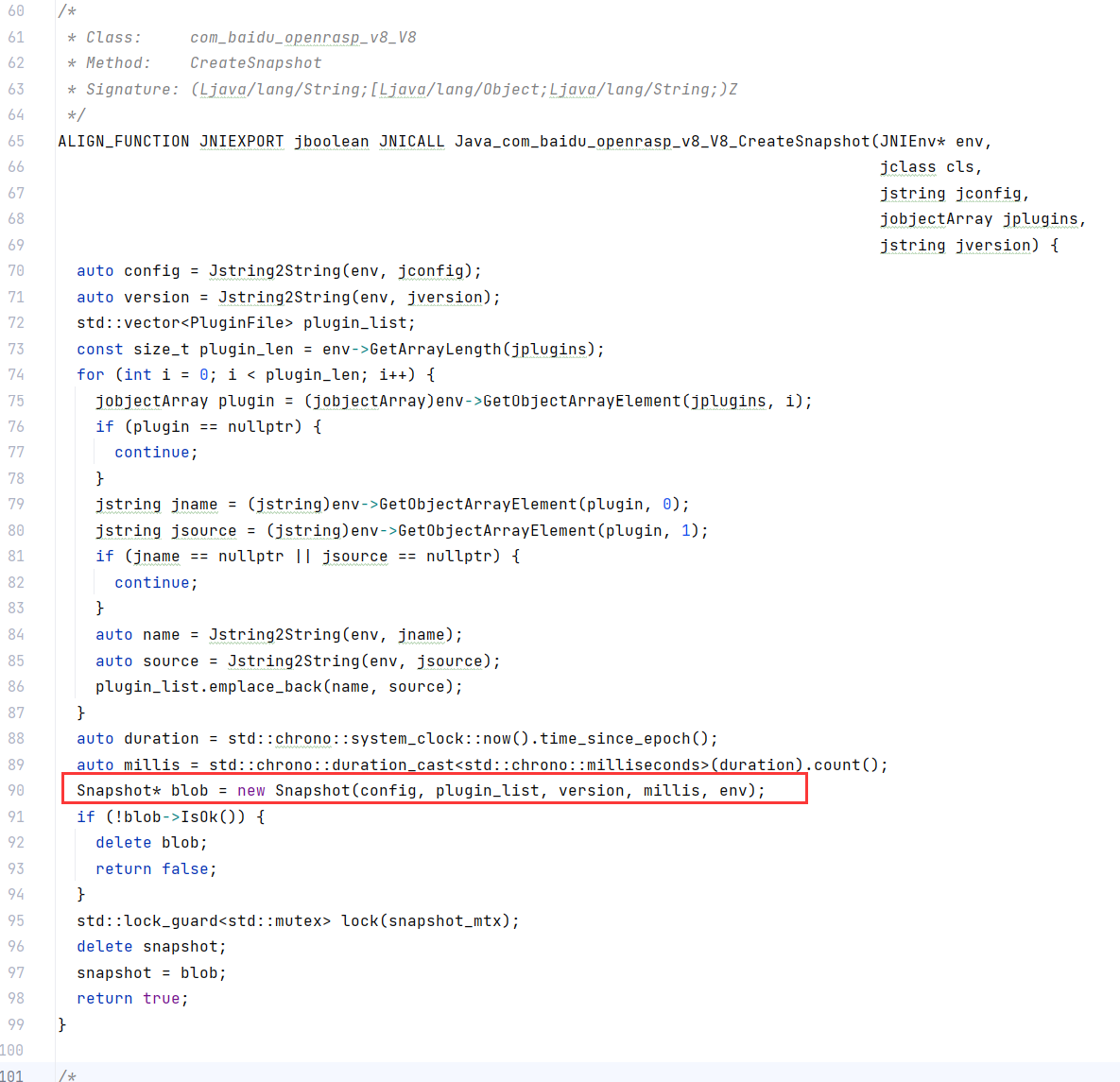Click 'if (jname == nullptr ||' line
This screenshot has width=1120, height=1082.
coord(308,557)
